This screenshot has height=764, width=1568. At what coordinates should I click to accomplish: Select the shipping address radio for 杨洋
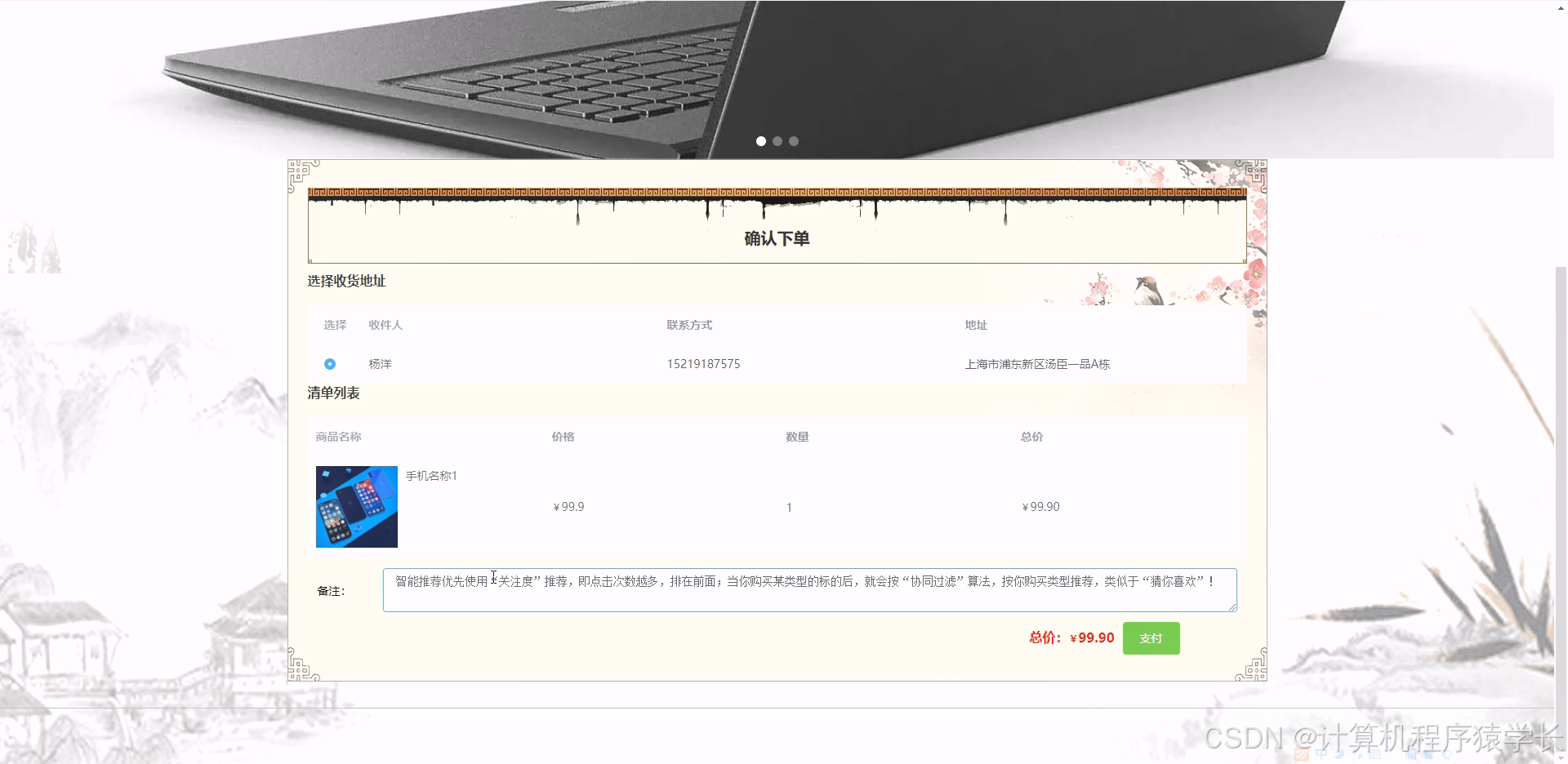330,364
